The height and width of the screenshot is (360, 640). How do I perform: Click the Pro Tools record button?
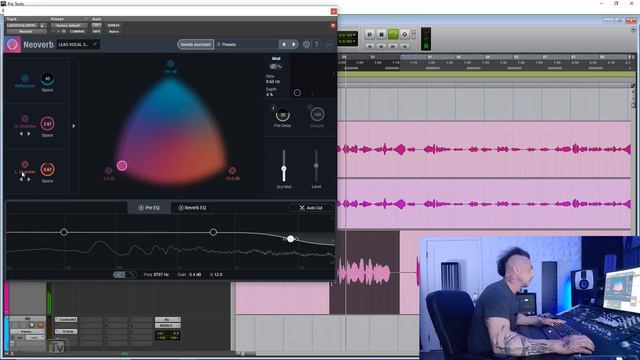pos(404,35)
